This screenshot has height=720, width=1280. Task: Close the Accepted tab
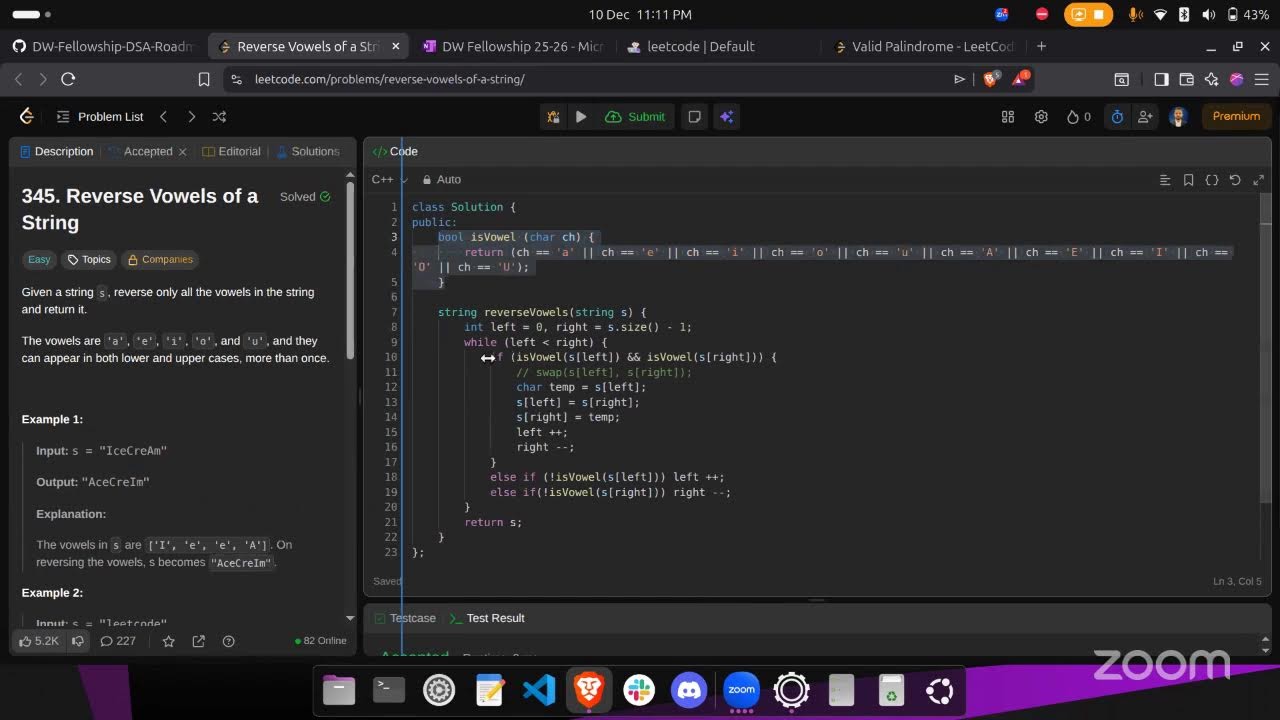(x=182, y=152)
